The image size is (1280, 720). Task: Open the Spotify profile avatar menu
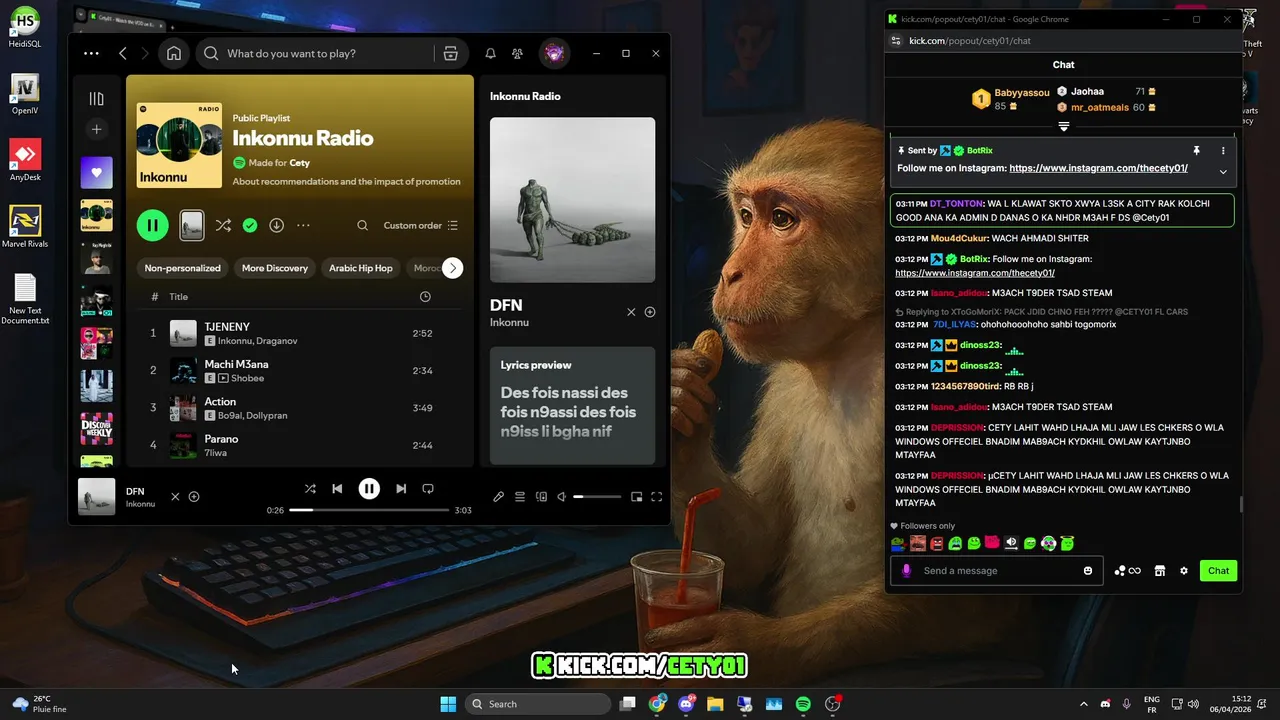554,53
